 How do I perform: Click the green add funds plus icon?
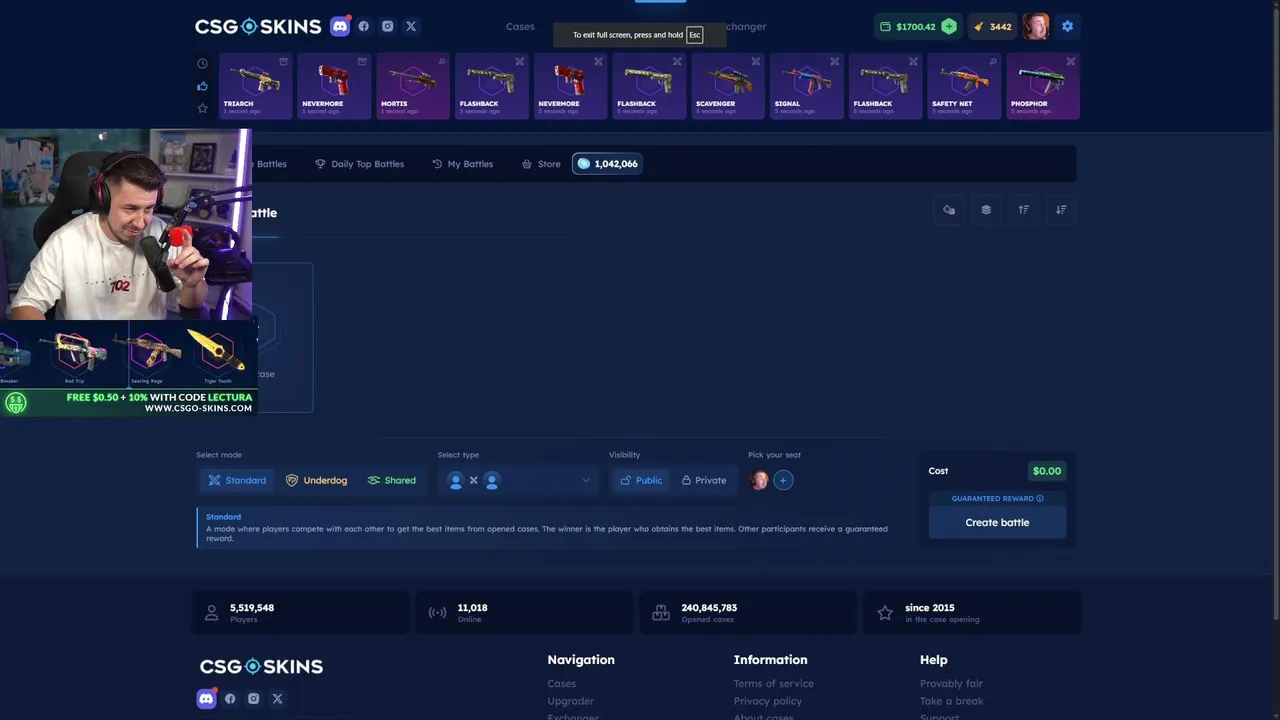[949, 27]
